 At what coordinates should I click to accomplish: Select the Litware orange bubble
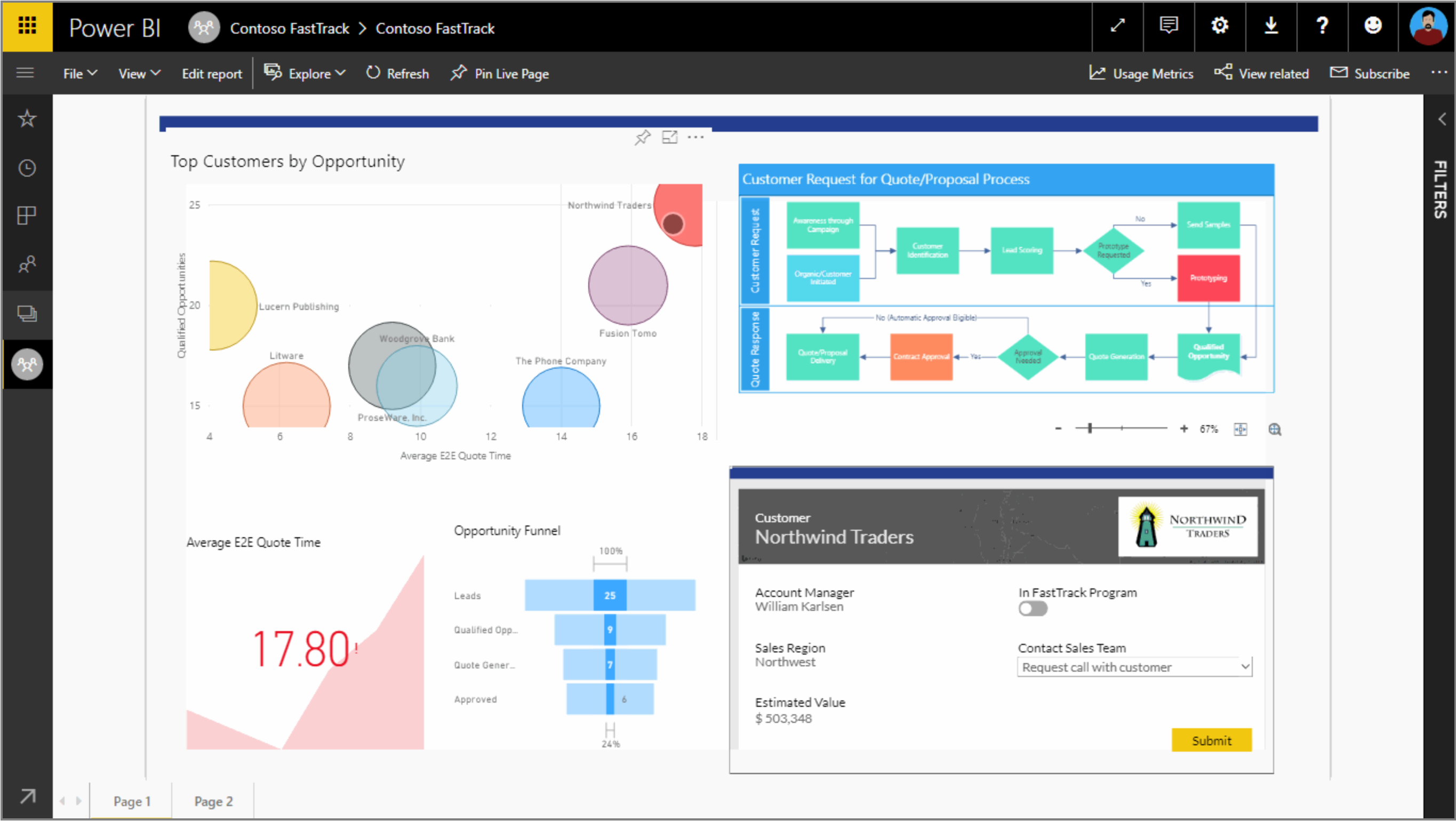click(286, 396)
